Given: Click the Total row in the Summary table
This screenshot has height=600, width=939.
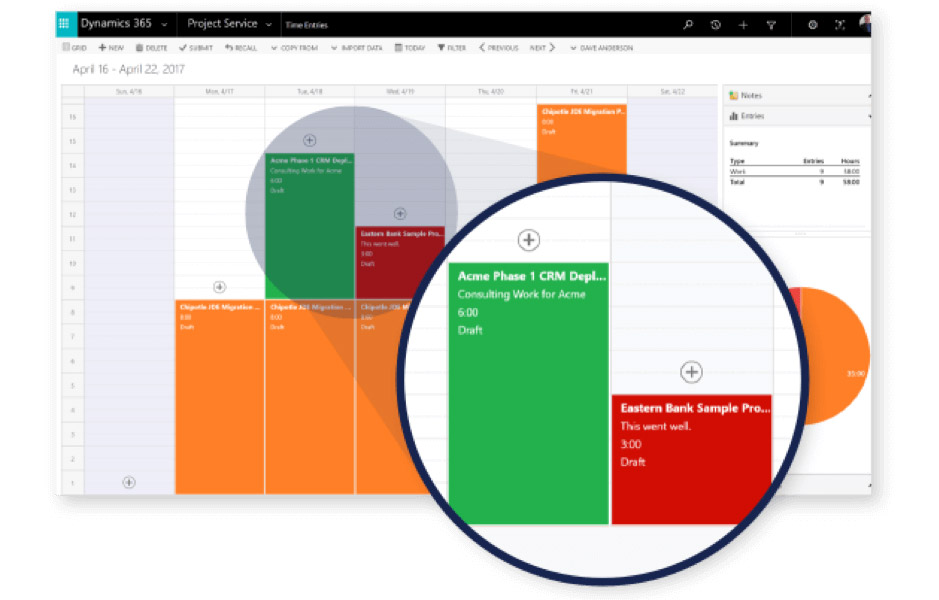Looking at the screenshot, I should tap(795, 181).
